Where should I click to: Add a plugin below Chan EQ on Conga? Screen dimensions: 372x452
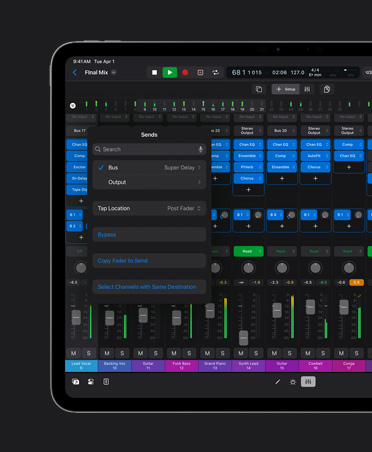[349, 167]
